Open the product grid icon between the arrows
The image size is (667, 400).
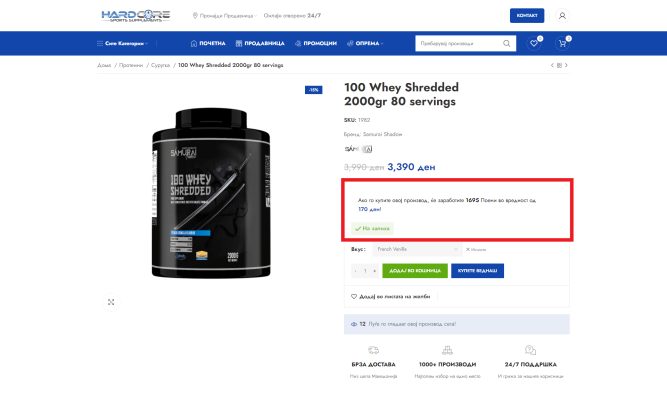[x=559, y=65]
